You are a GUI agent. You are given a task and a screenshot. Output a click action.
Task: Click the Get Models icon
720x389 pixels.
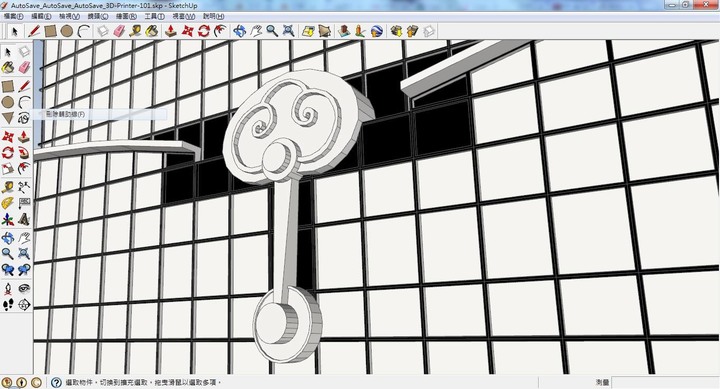[396, 31]
